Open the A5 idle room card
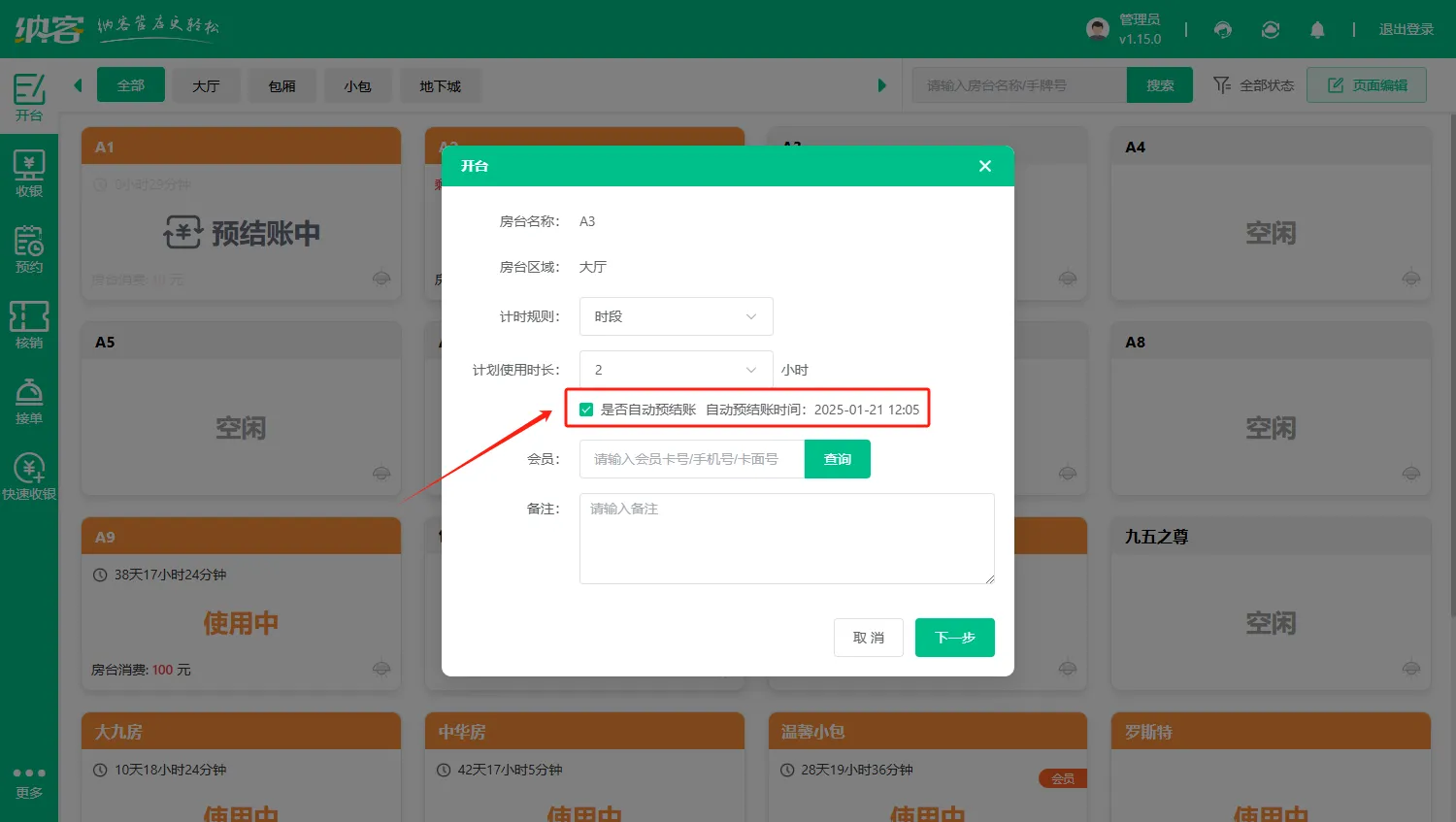 click(241, 409)
